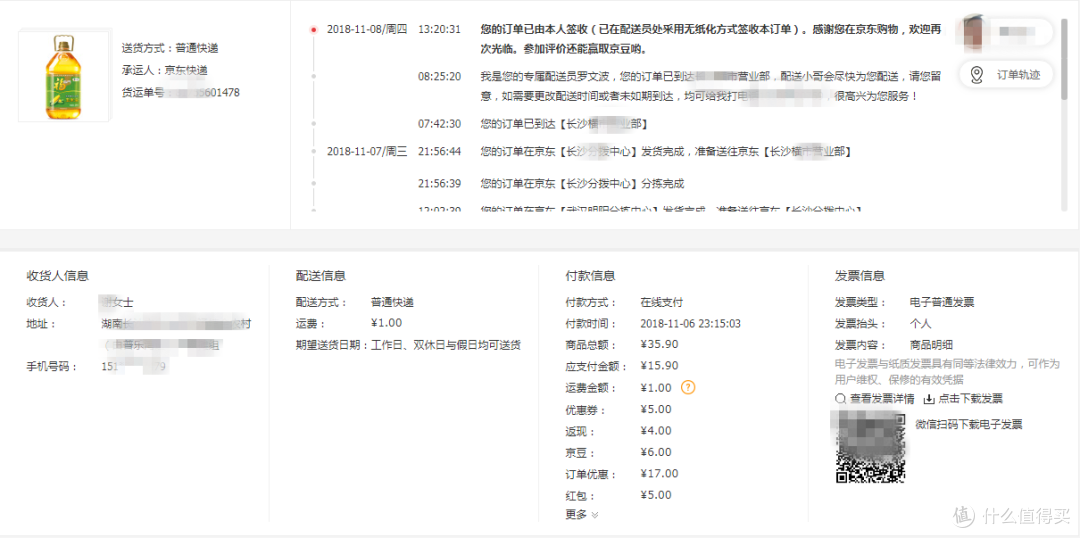Click the 2018-11-08/周四 date entry
Screen dimensions: 1080x538
(x=367, y=30)
